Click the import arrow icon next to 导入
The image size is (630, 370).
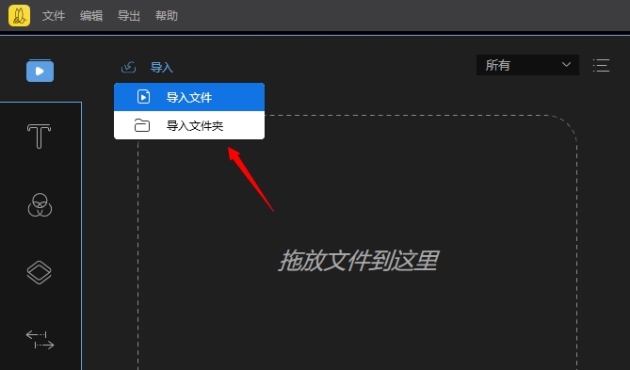click(128, 67)
